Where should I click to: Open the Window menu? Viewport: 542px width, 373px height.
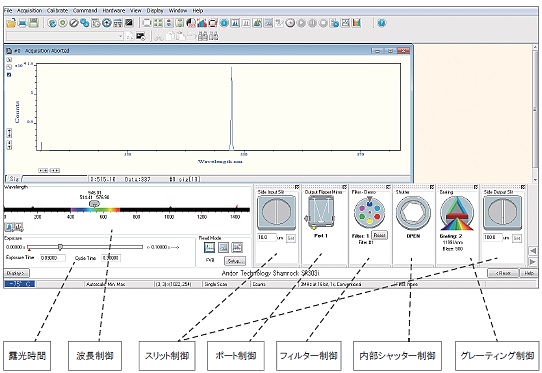[x=178, y=11]
